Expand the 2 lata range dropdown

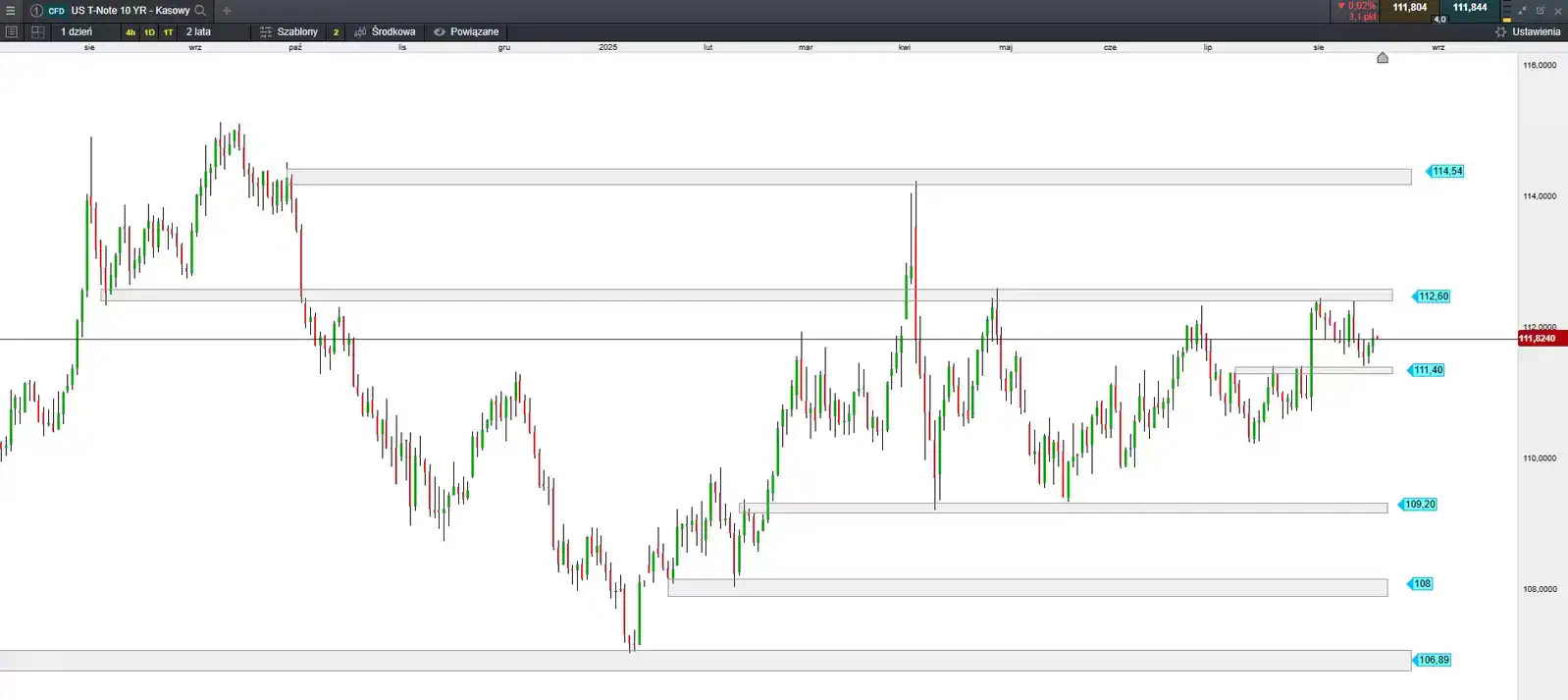click(199, 31)
